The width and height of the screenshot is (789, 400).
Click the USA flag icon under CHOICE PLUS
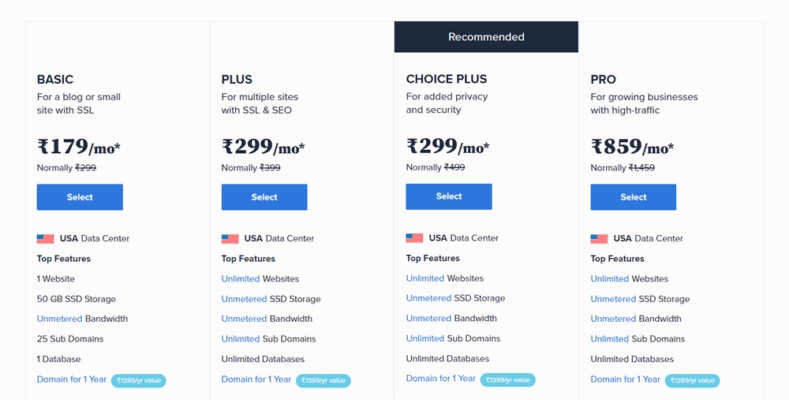414,238
